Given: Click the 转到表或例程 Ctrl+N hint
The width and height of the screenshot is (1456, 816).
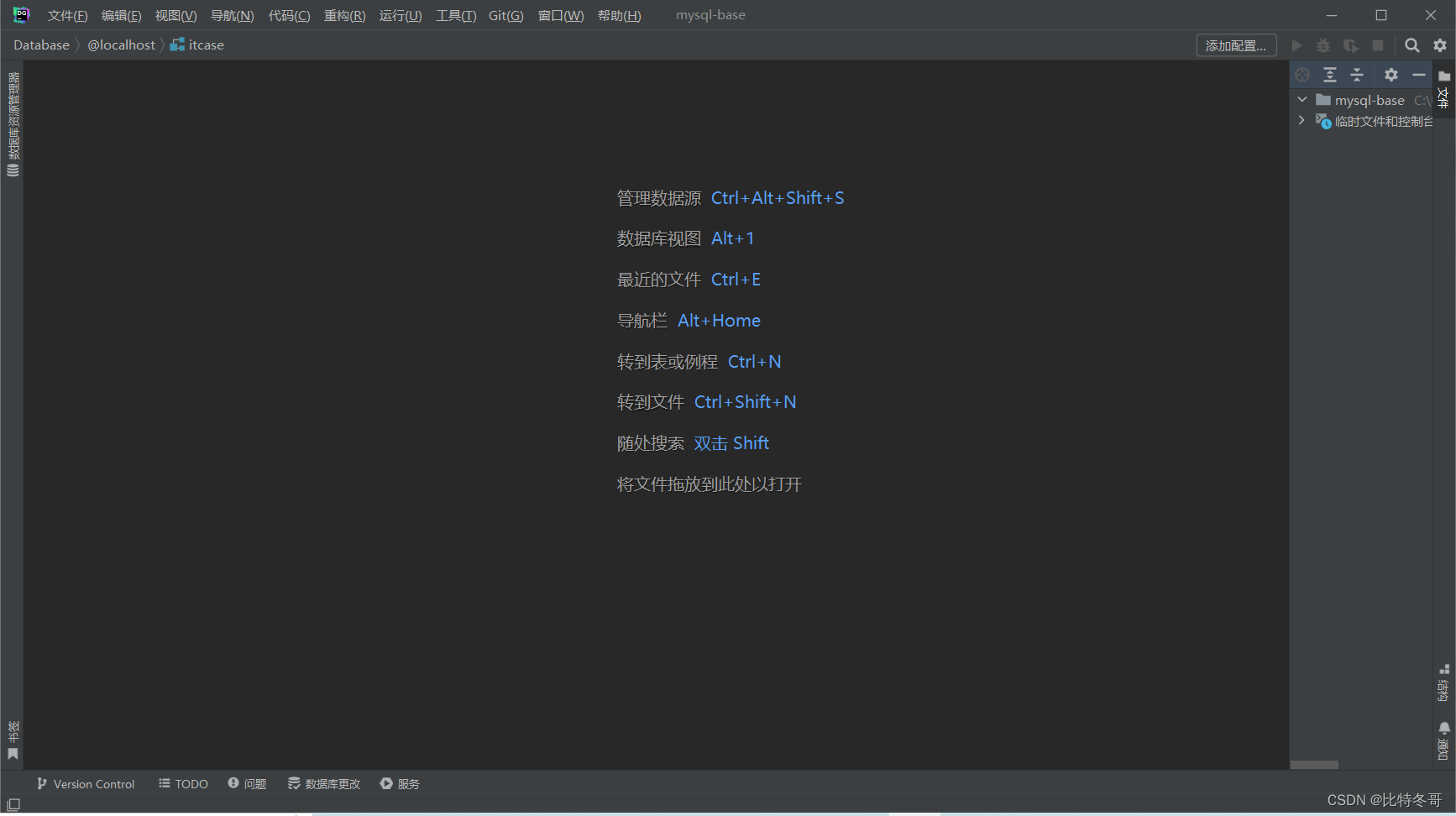Looking at the screenshot, I should (699, 362).
